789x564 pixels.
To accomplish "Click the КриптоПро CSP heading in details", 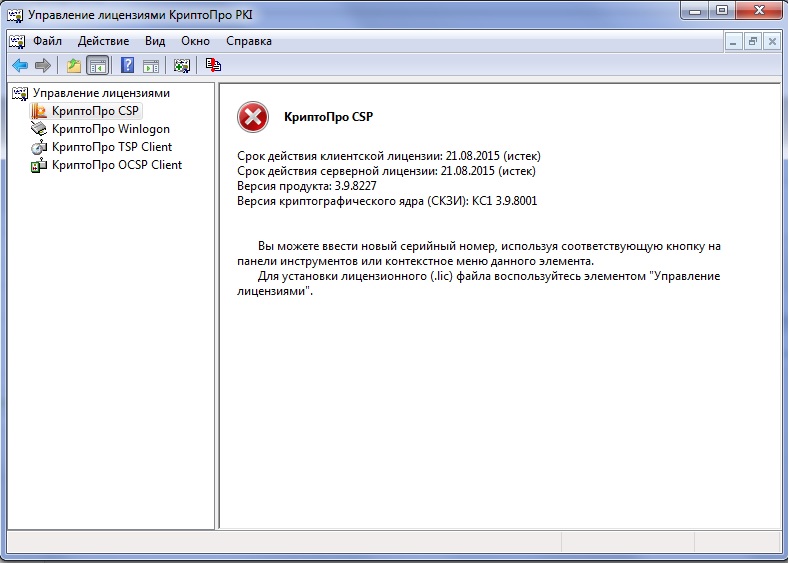I will point(329,117).
